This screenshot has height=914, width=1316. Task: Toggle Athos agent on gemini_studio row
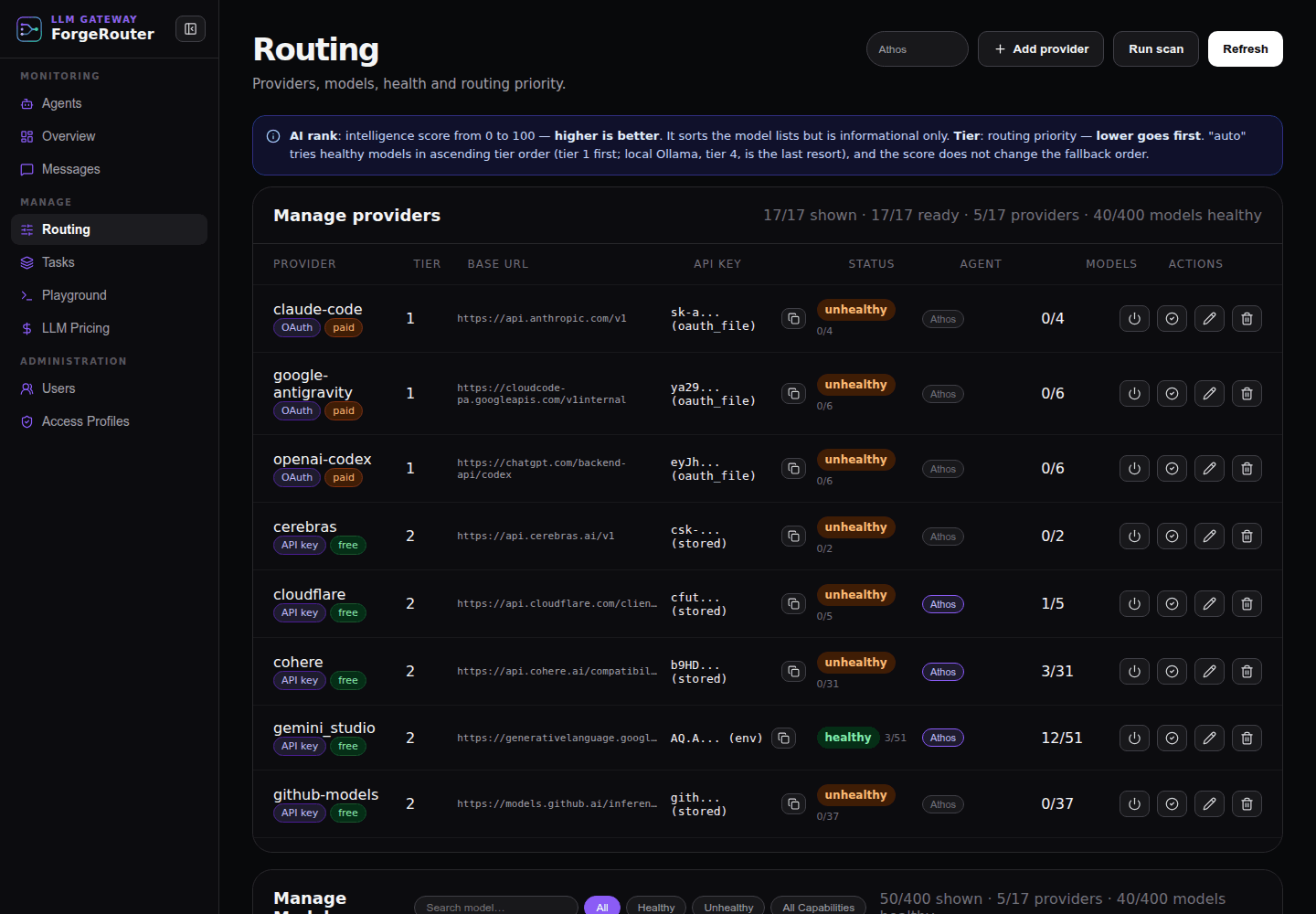[943, 738]
